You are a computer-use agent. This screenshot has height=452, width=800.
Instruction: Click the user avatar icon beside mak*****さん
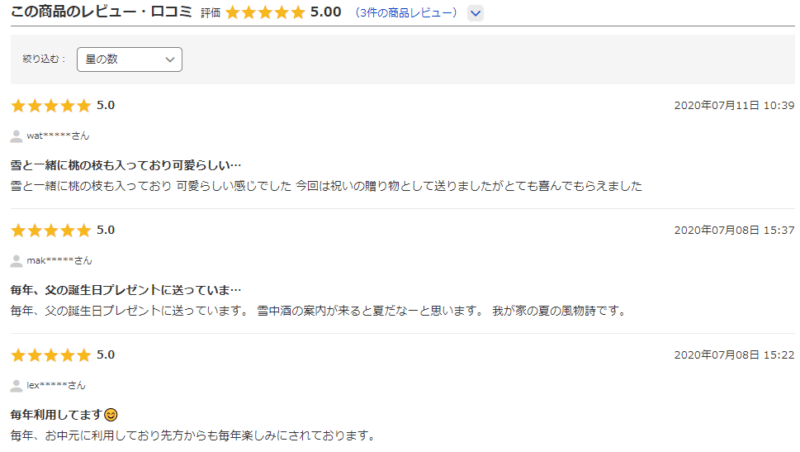click(x=16, y=261)
